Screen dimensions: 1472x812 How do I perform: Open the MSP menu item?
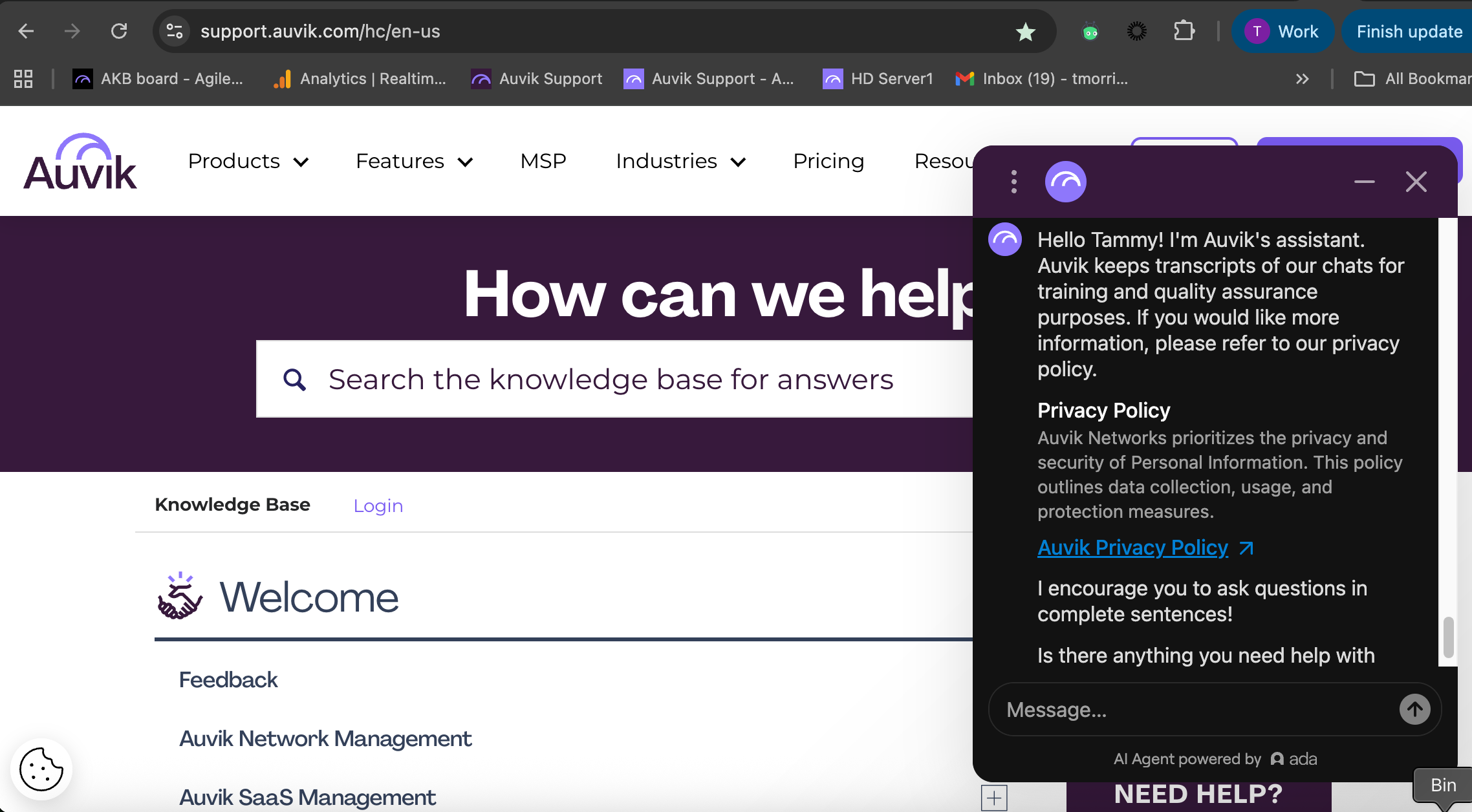click(x=543, y=161)
